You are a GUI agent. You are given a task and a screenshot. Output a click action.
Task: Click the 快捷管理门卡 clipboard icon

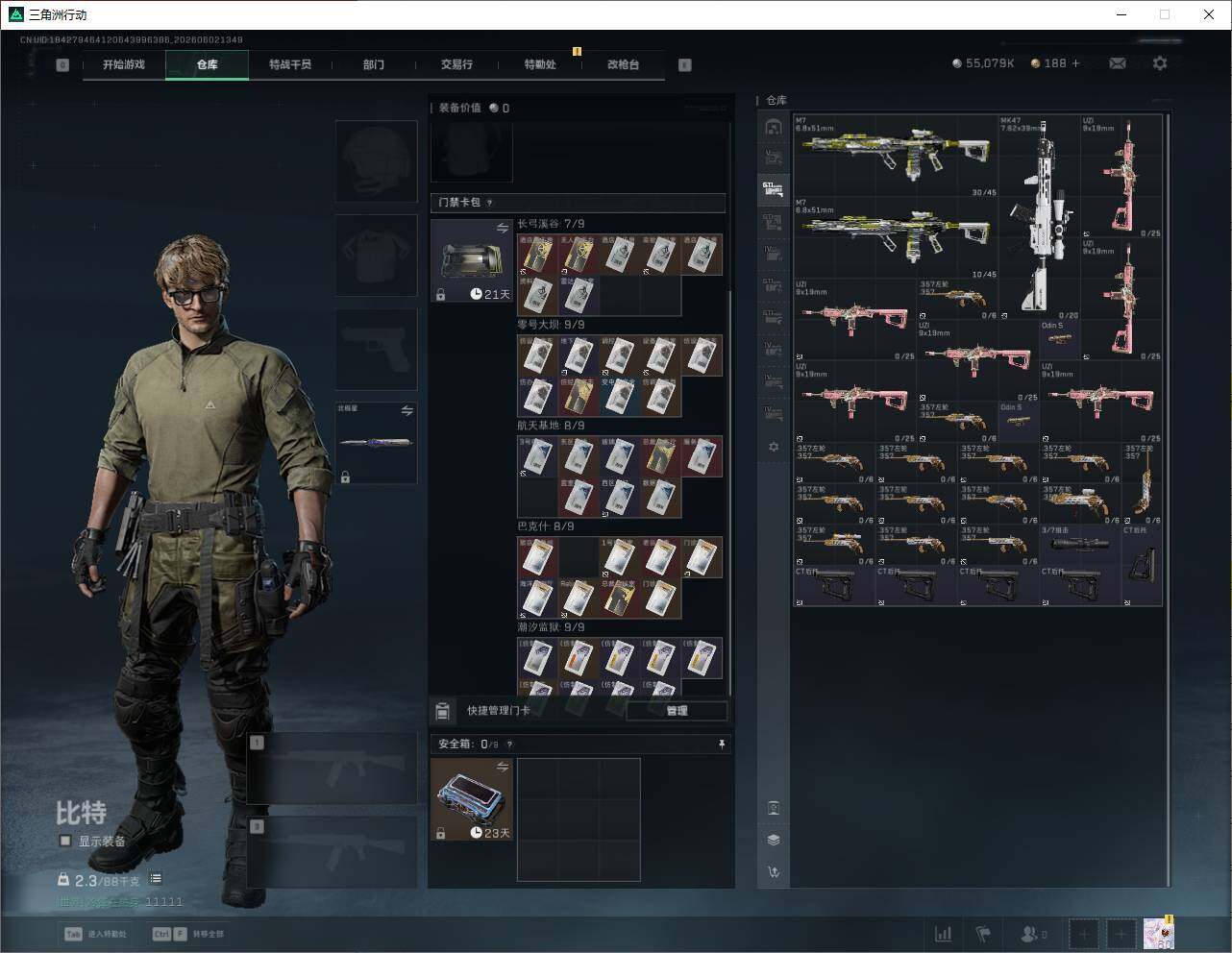(x=442, y=711)
